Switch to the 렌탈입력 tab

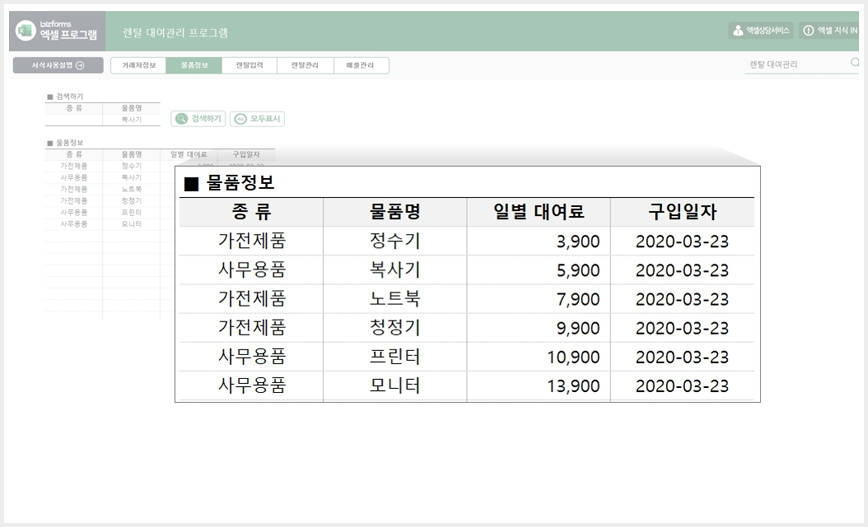point(250,65)
